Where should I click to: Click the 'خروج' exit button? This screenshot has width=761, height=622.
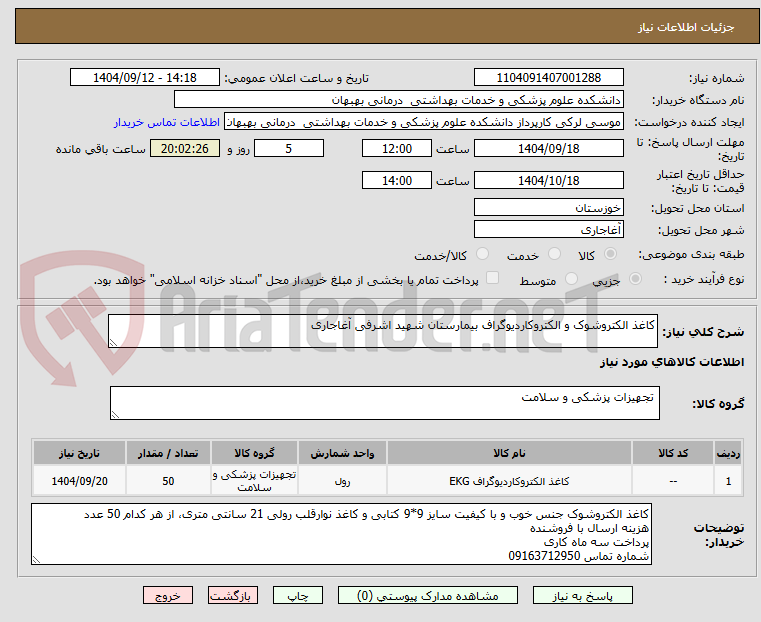pyautogui.click(x=168, y=595)
